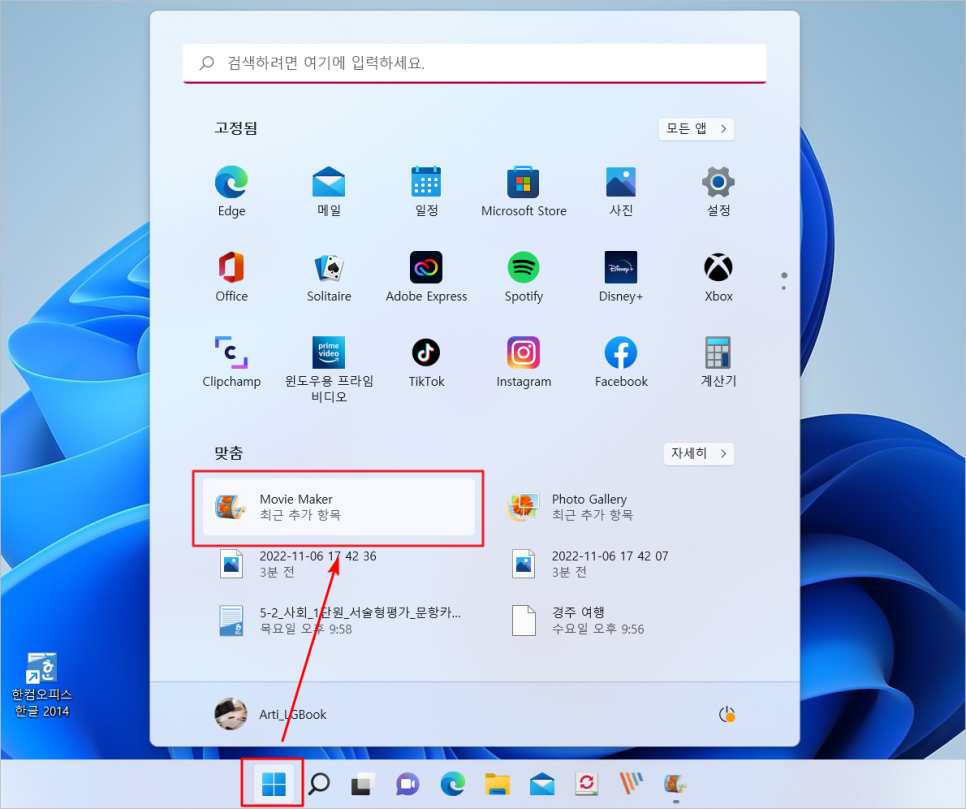Show more recommendations with 자세히 button
966x809 pixels.
click(x=699, y=453)
